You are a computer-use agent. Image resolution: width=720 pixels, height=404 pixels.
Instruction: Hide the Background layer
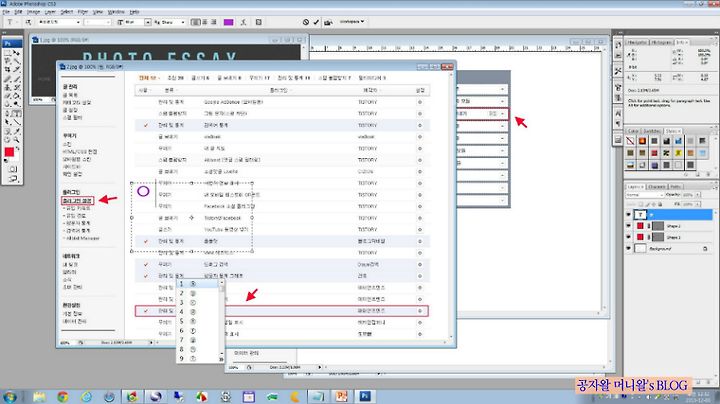pos(628,248)
